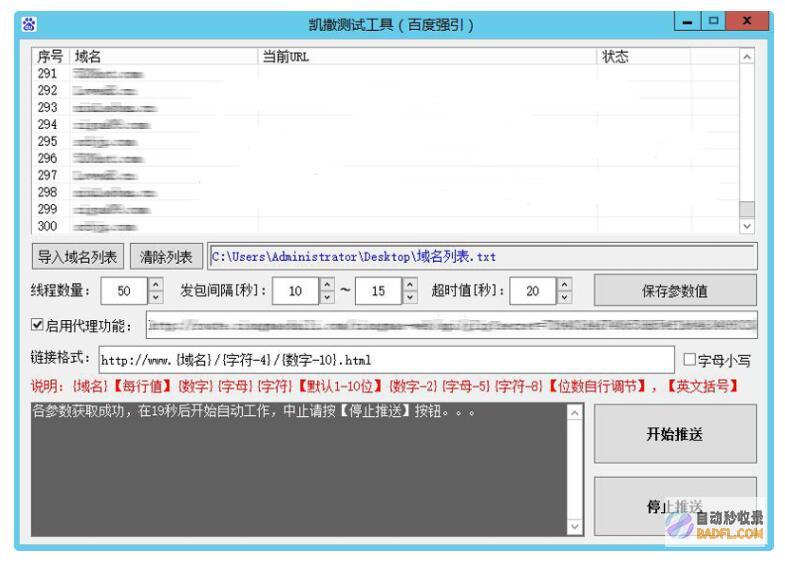The height and width of the screenshot is (567, 785).
Task: Click the 域名列表.txt file path field
Action: pos(483,257)
